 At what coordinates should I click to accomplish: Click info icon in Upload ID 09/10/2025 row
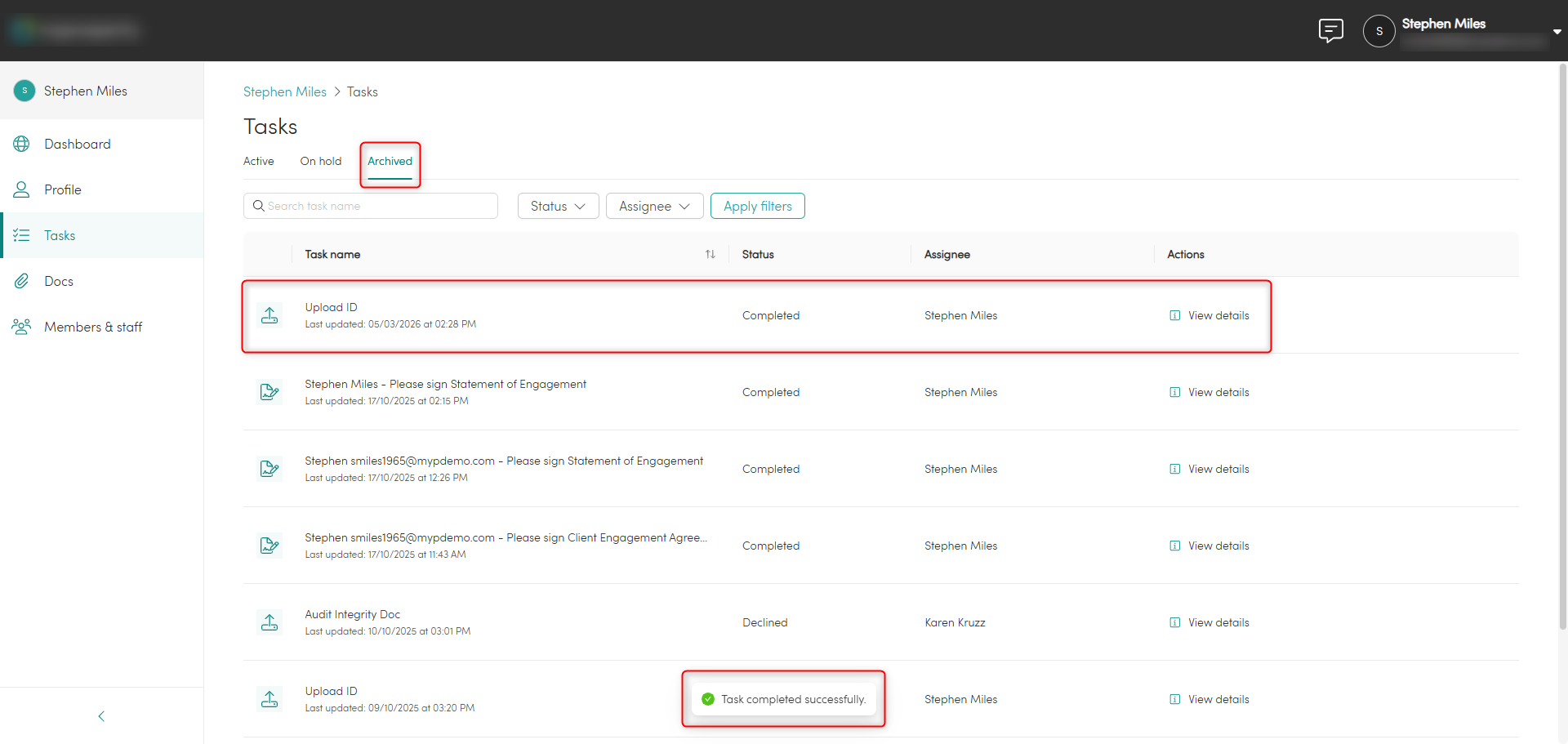1174,699
